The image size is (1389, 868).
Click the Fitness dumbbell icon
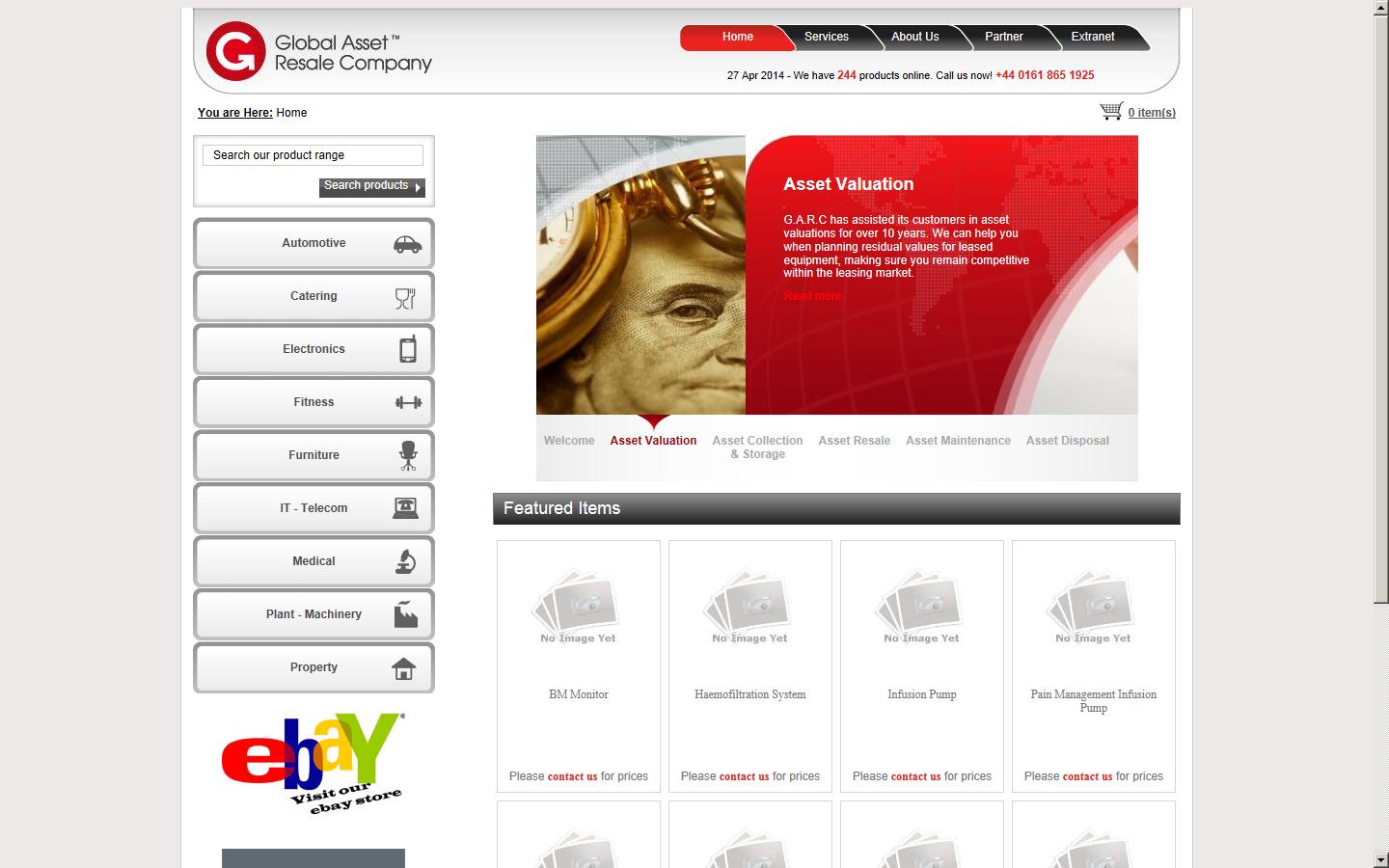(x=408, y=402)
